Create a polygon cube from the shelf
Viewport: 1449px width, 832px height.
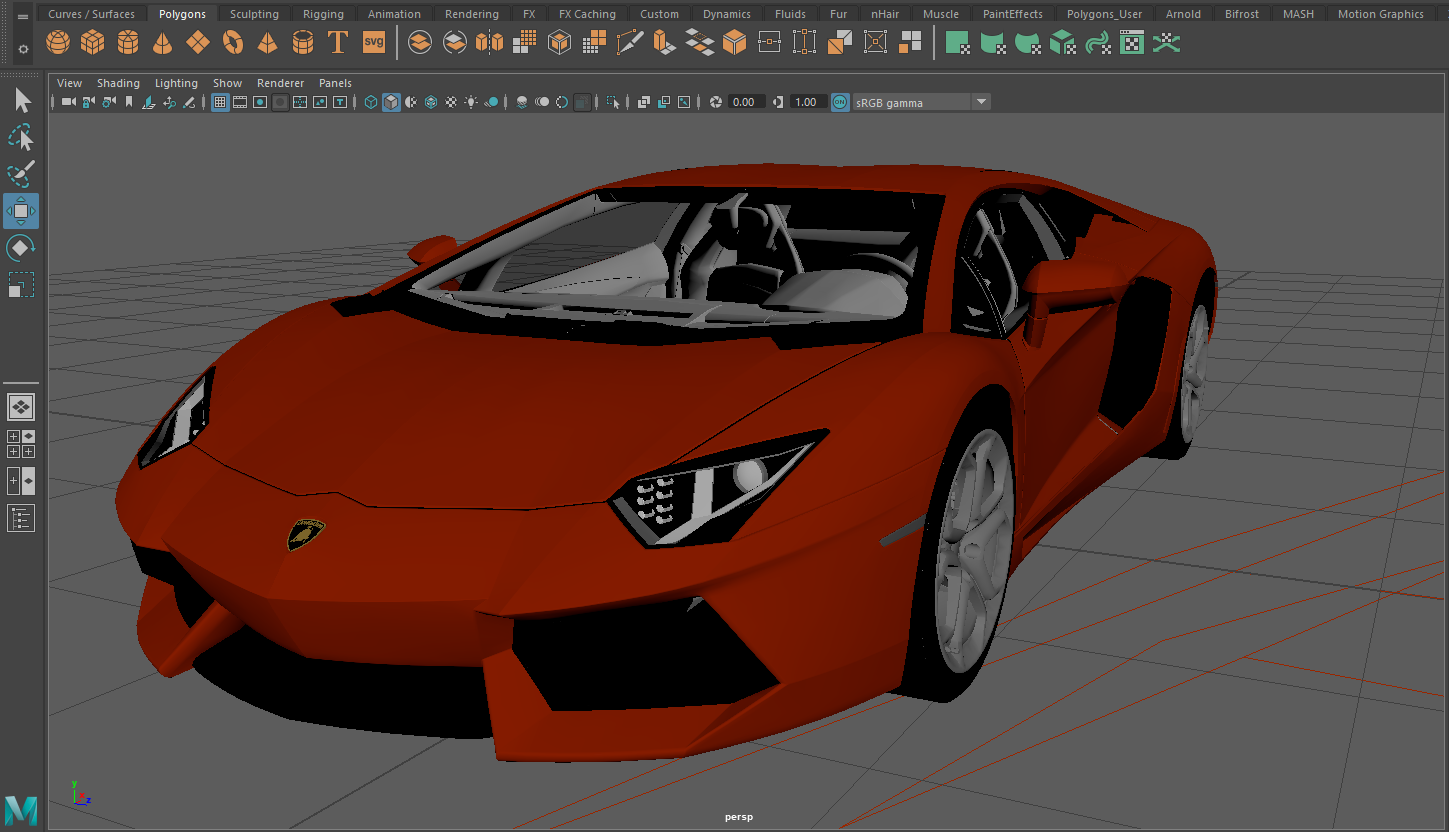click(x=93, y=43)
